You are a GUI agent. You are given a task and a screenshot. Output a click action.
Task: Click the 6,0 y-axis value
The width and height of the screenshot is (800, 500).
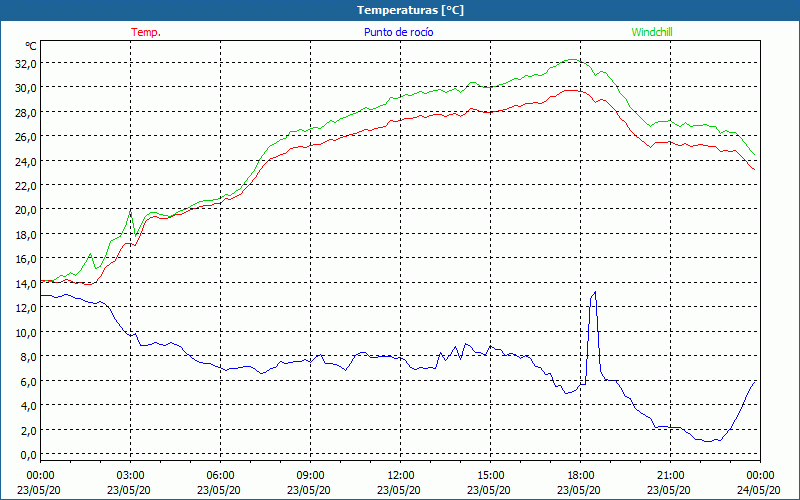[x=28, y=382]
